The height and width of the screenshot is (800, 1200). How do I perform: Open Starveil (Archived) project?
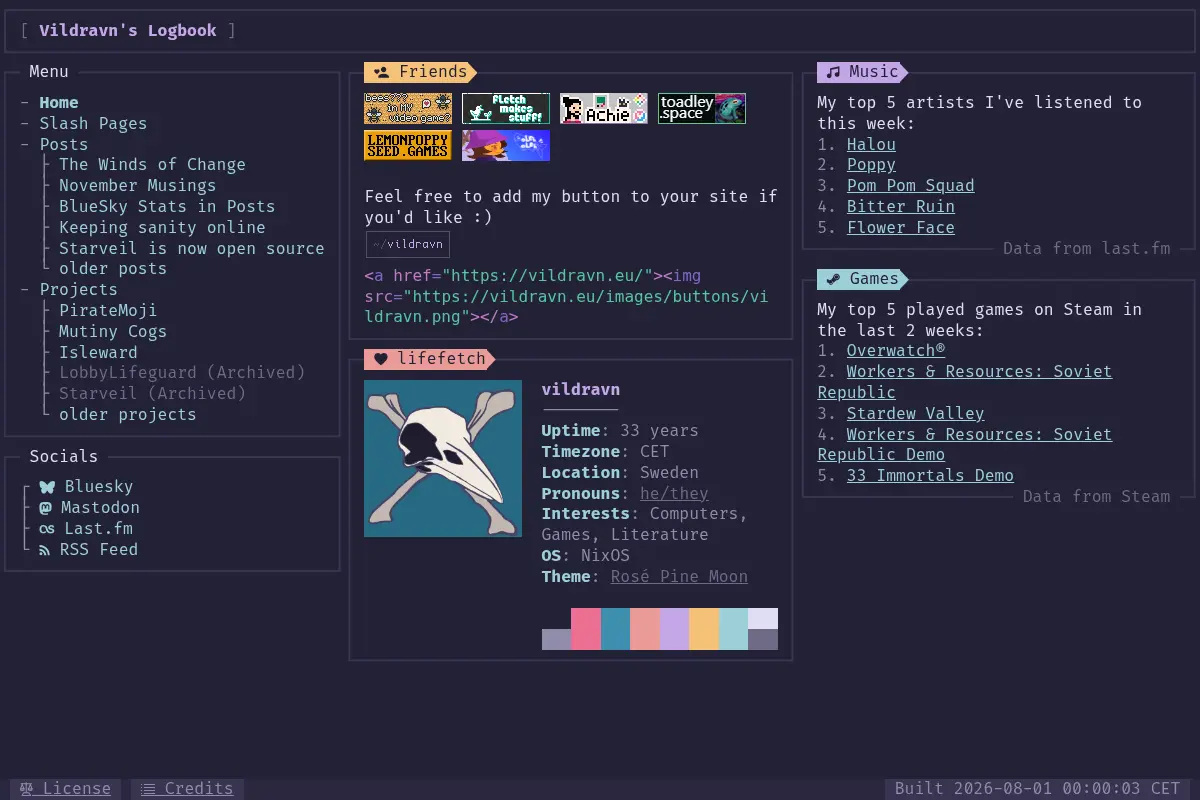pos(152,393)
